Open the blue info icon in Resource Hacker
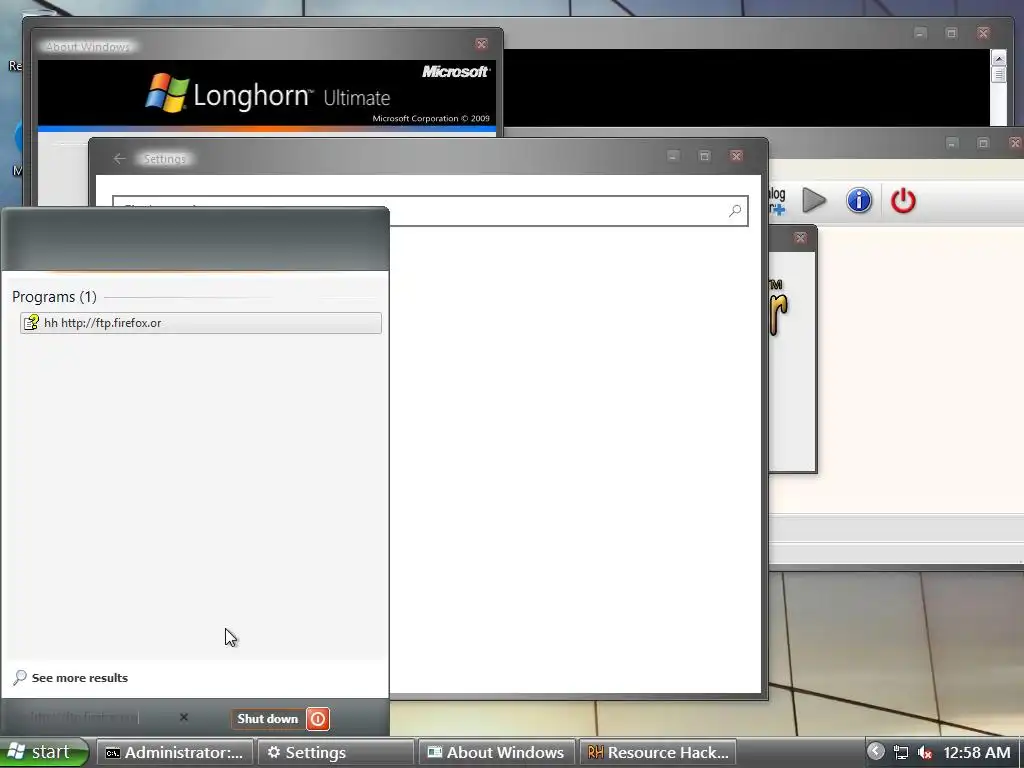This screenshot has width=1024, height=768. pos(859,200)
